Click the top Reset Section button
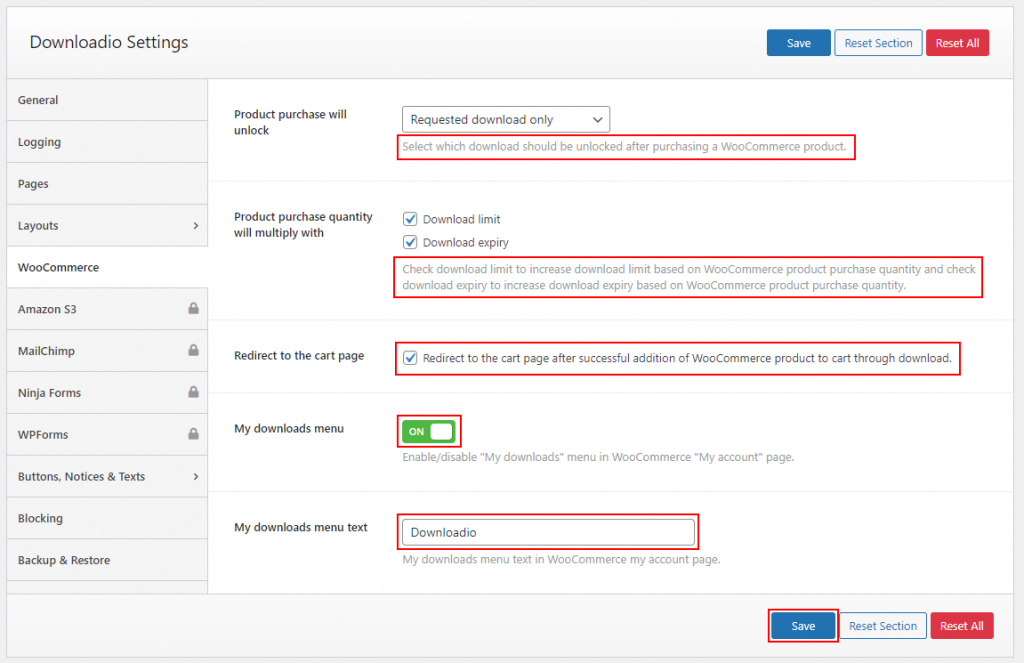This screenshot has width=1024, height=663. (878, 43)
